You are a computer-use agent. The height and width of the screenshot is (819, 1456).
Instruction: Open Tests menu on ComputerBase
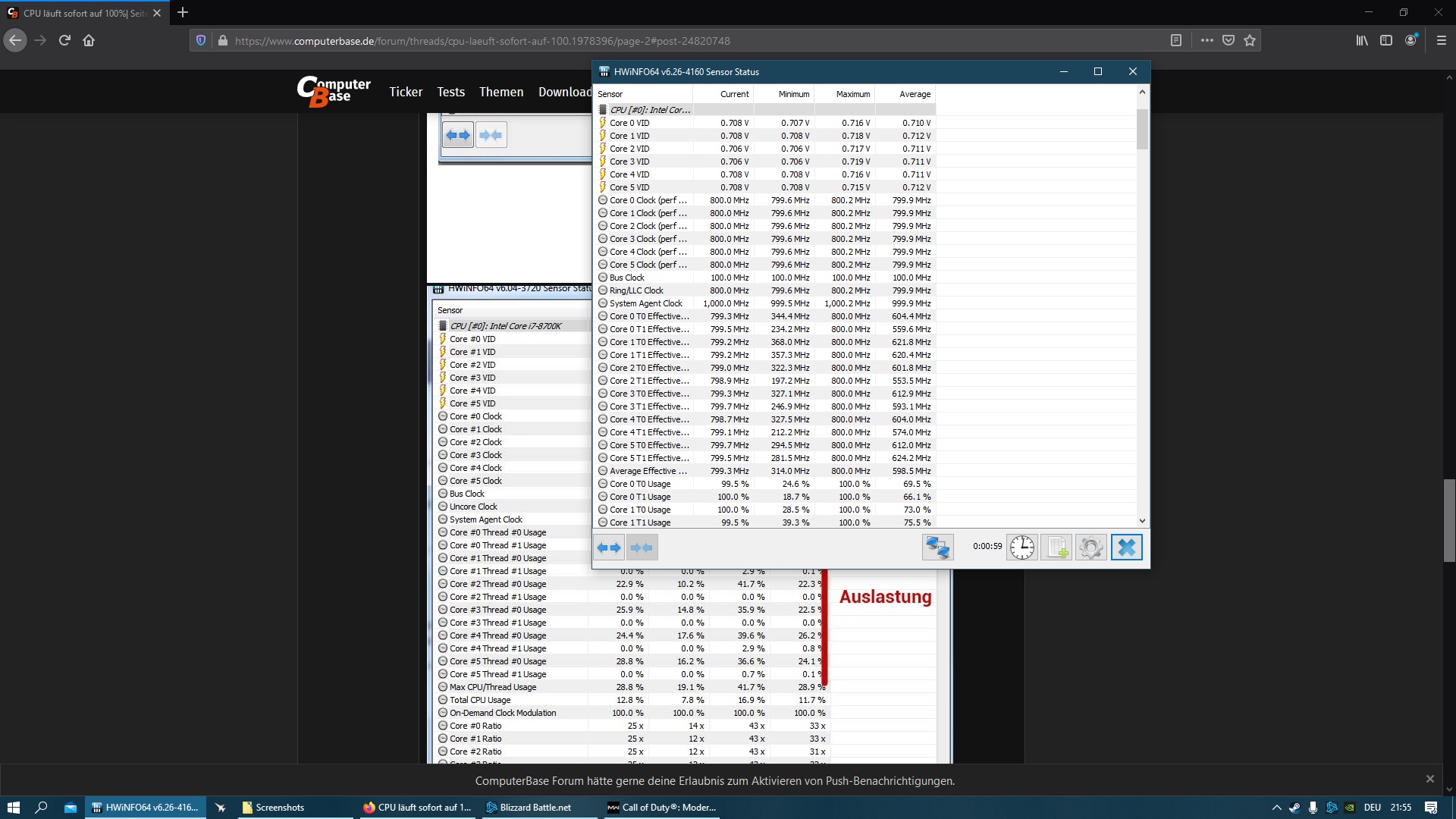click(450, 92)
